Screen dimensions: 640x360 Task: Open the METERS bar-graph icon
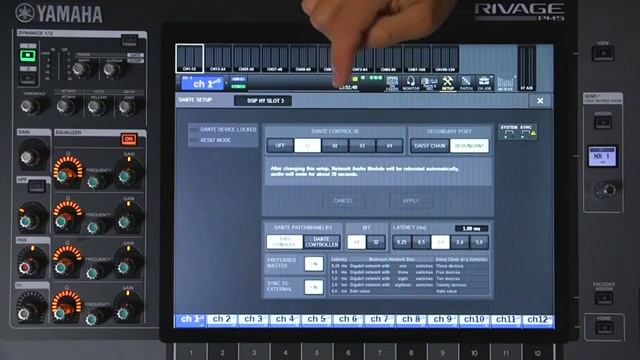coord(505,83)
